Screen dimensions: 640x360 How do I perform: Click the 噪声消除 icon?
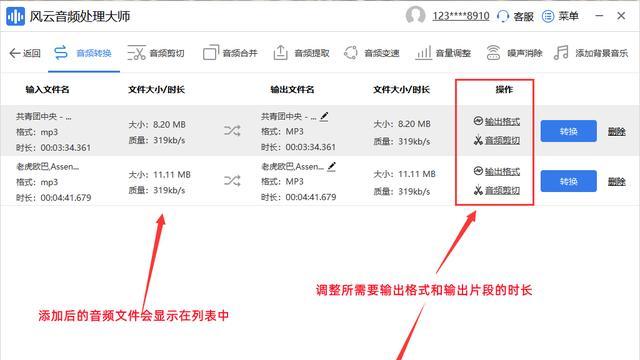click(x=493, y=53)
